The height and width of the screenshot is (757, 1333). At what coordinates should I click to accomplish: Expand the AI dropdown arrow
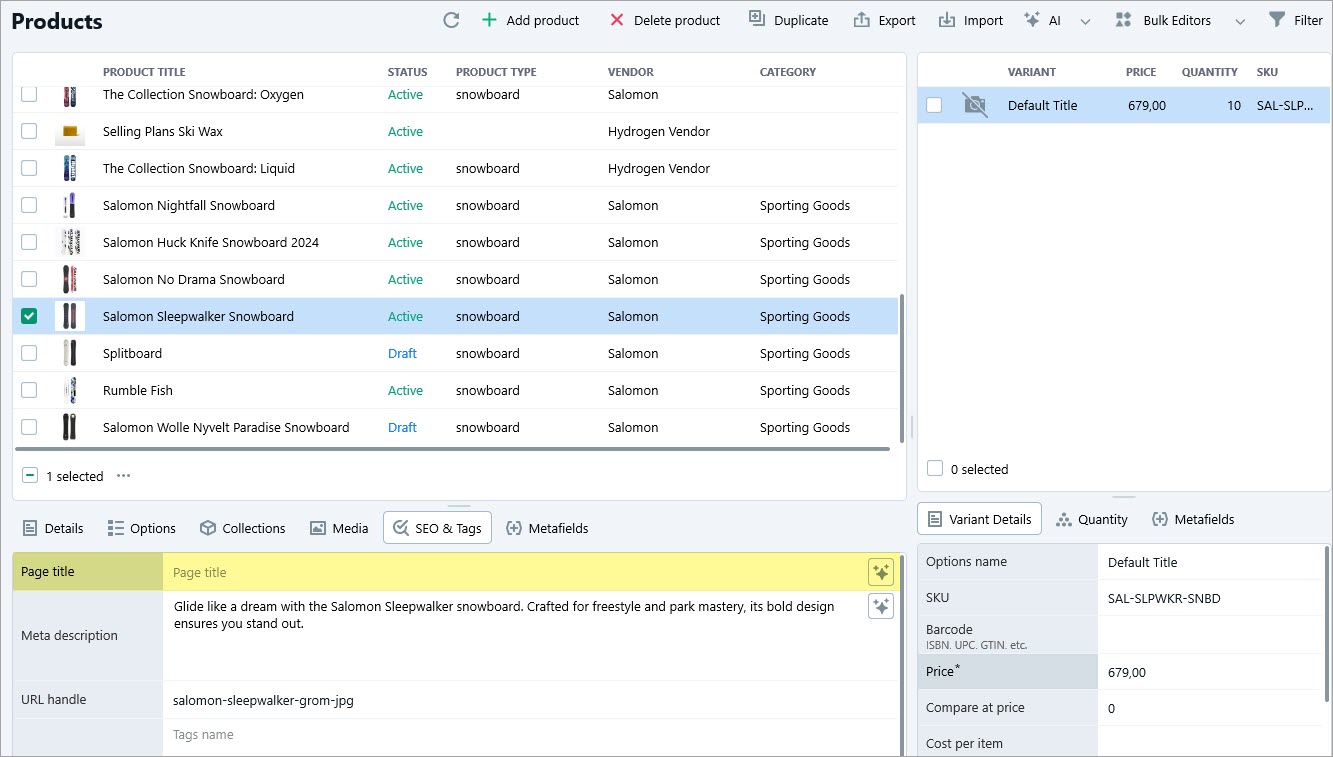1085,21
